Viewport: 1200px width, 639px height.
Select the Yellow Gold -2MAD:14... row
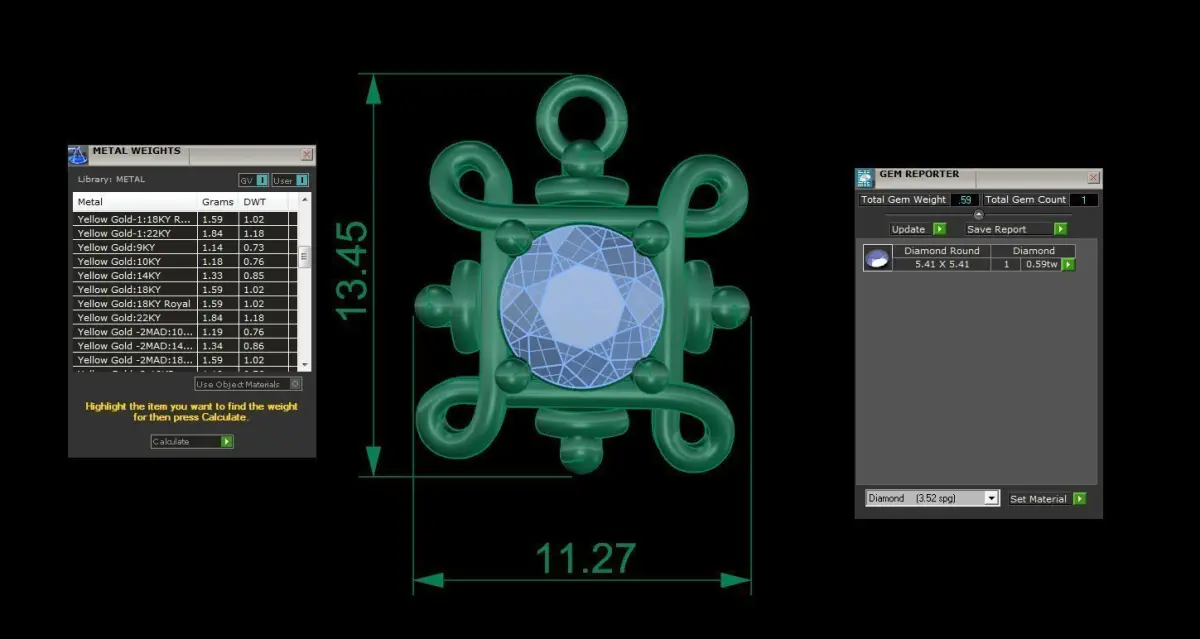point(186,345)
